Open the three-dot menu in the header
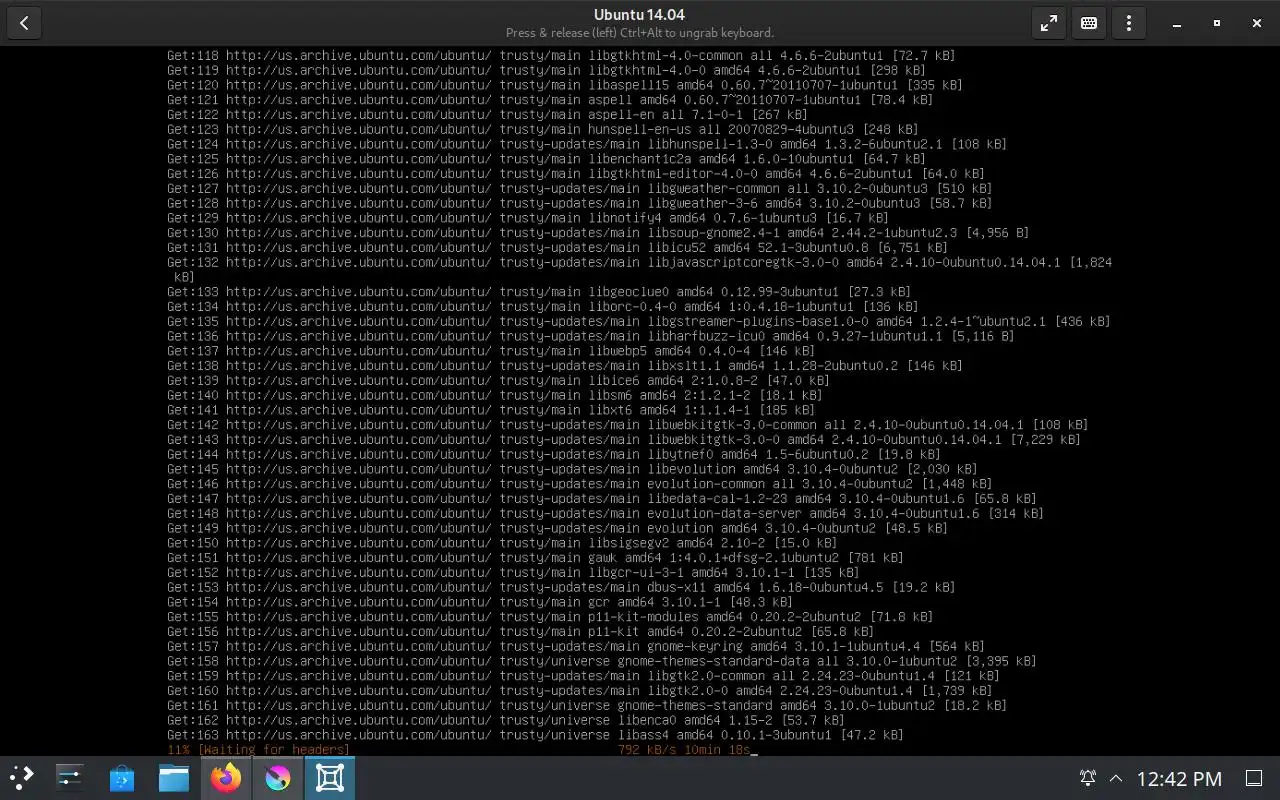The height and width of the screenshot is (800, 1280). pyautogui.click(x=1129, y=23)
